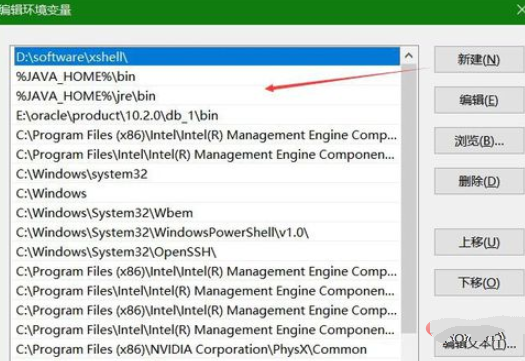
Task: Select the E:\oracle\product\10.2.0\db_1\bin entry
Action: coord(207,116)
